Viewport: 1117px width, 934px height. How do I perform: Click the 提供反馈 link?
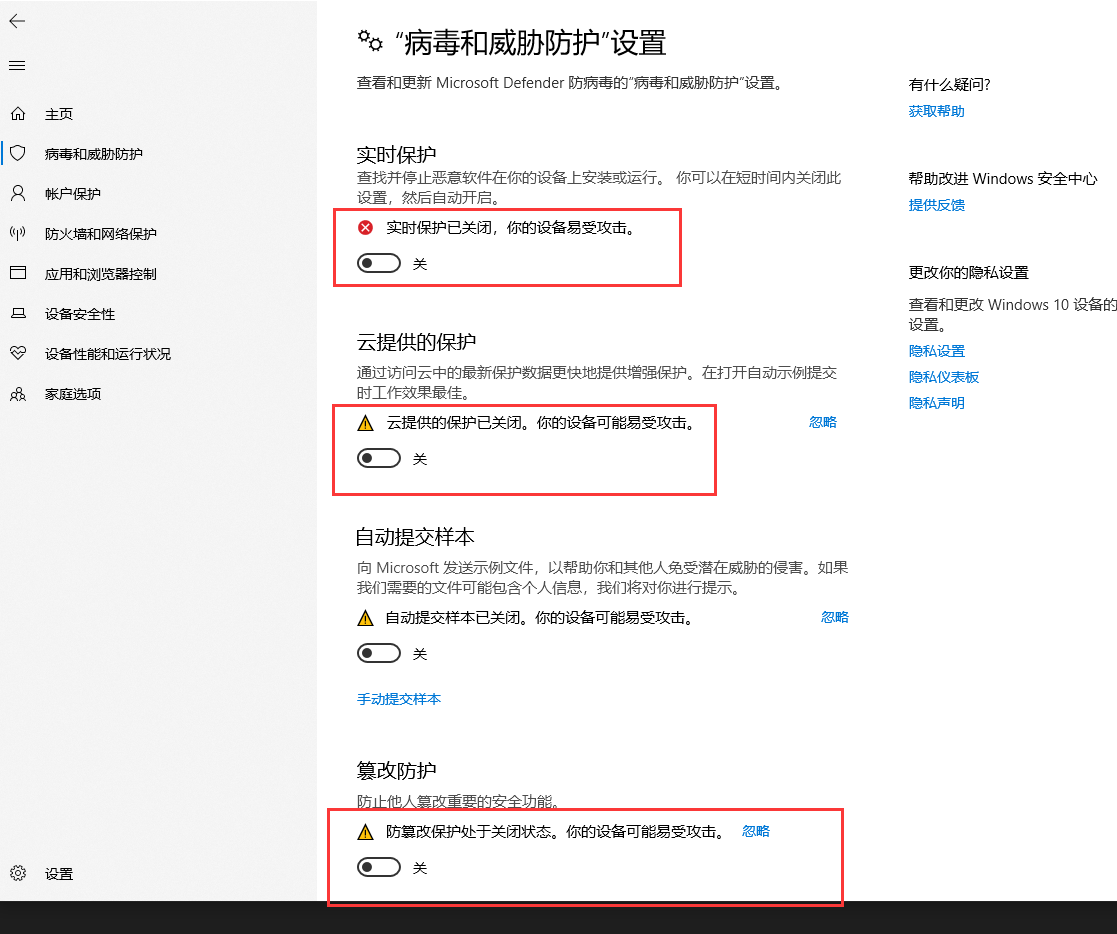pyautogui.click(x=937, y=205)
